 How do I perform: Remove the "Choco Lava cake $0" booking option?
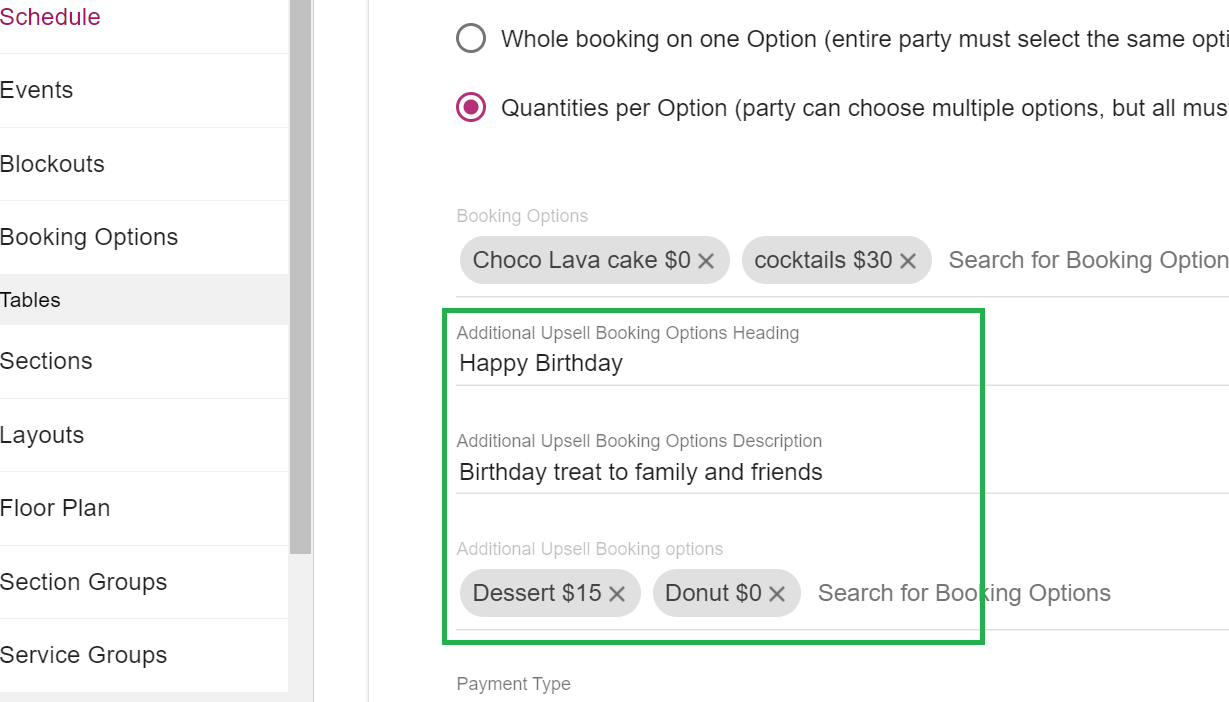point(707,260)
